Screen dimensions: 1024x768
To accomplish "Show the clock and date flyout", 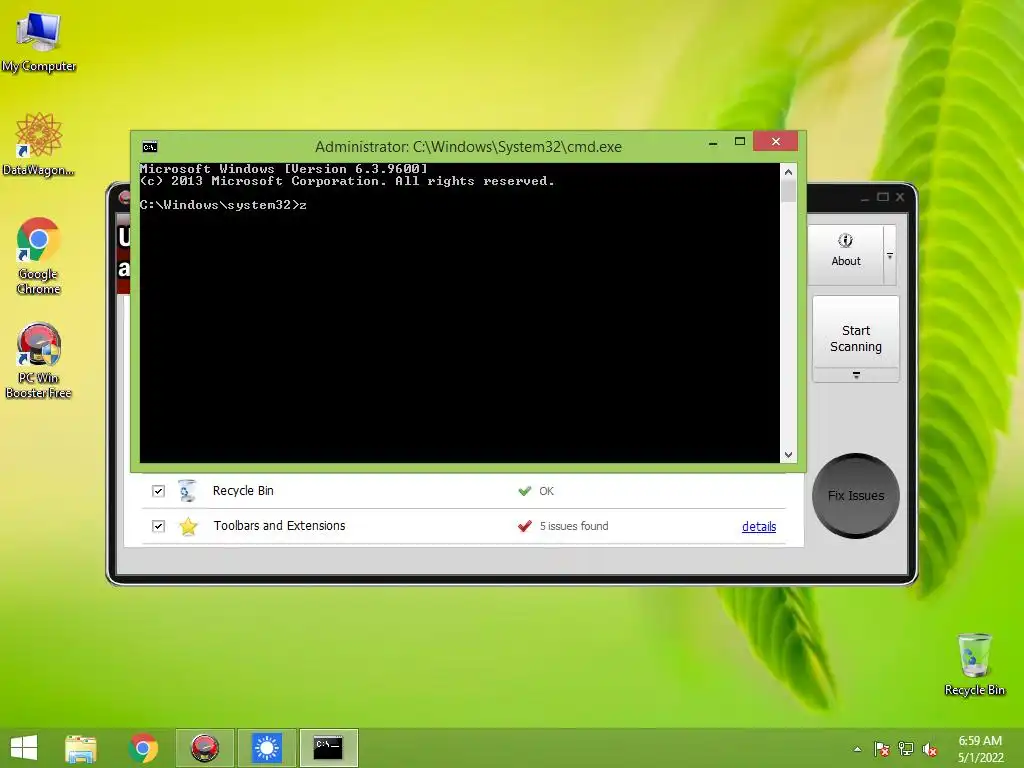I will click(980, 749).
